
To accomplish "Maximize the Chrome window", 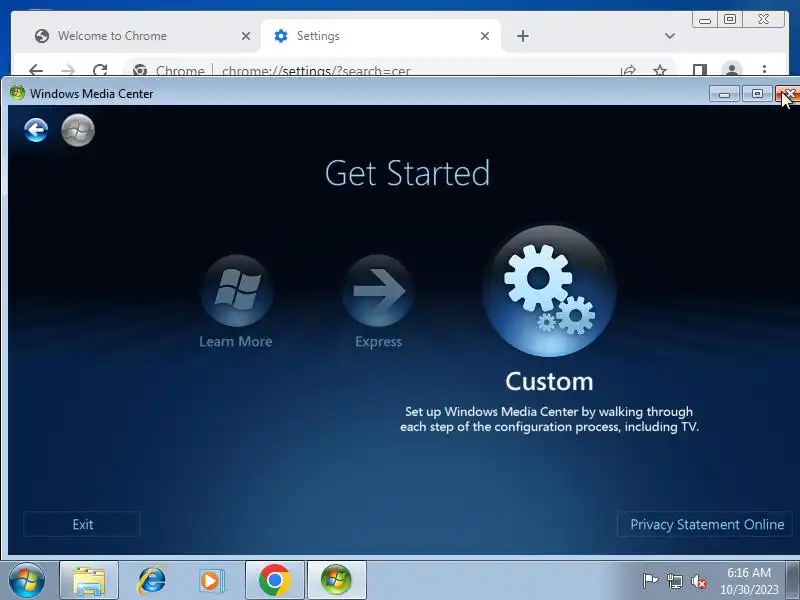I will (730, 19).
